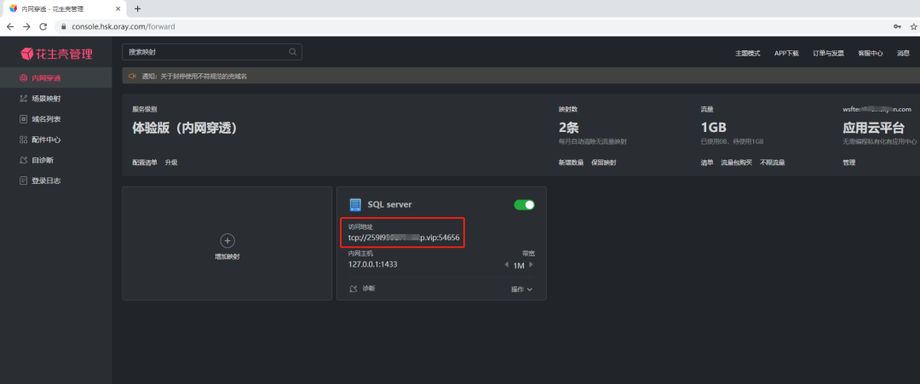Viewport: 920px width, 384px height.
Task: Click 客服中心 in top navigation
Action: 870,53
